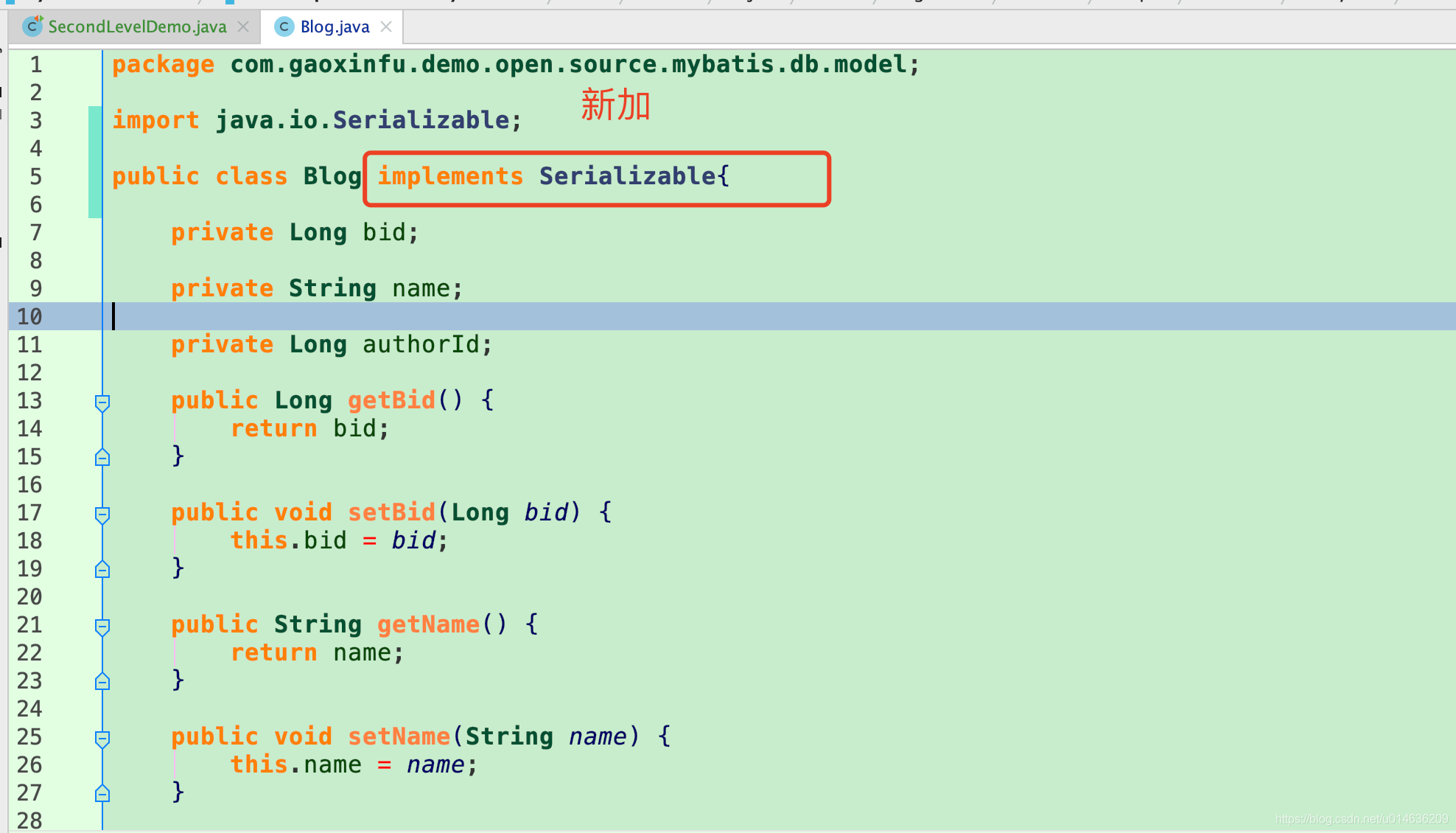The image size is (1456, 833).
Task: Click fold end marker at line 23
Action: tap(102, 681)
